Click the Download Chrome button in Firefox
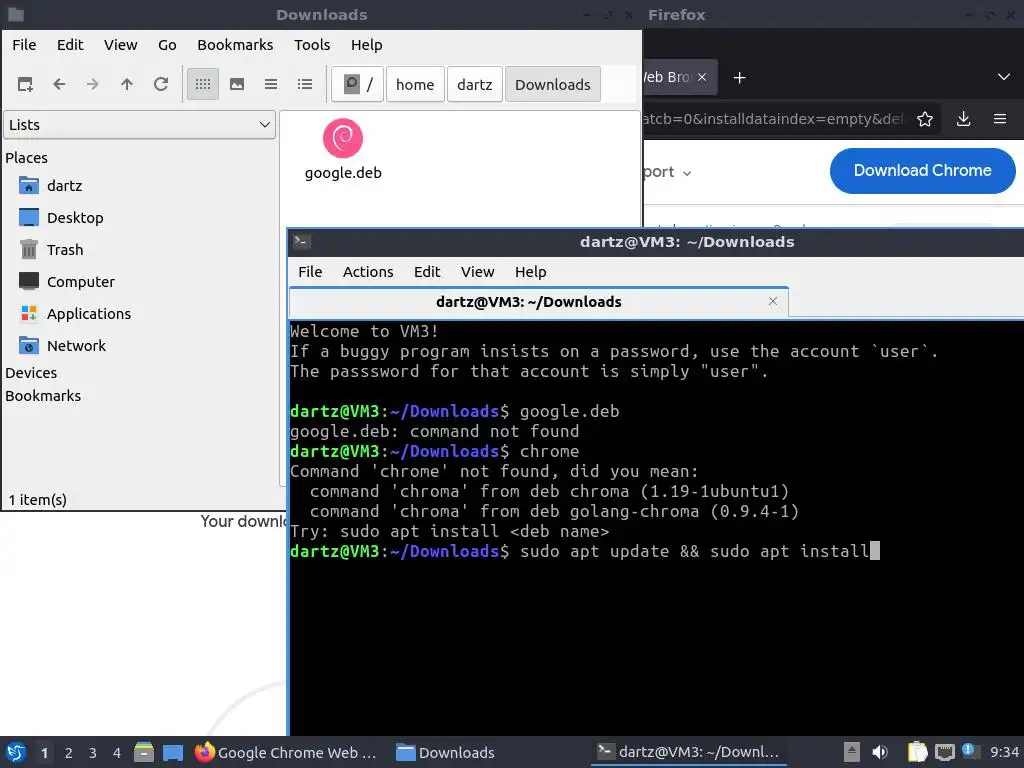The image size is (1024, 768). [922, 171]
